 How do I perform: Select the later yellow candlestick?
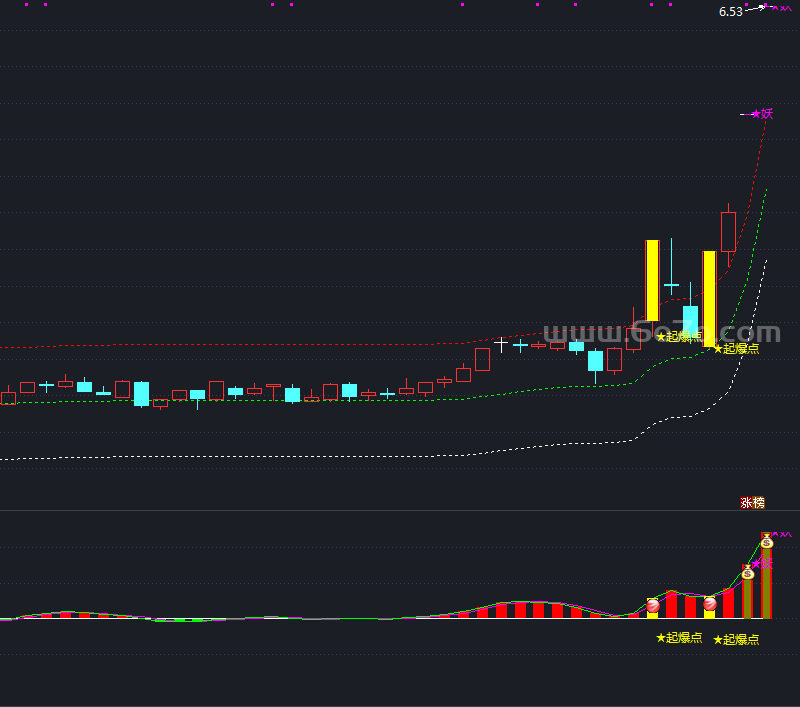[x=710, y=299]
